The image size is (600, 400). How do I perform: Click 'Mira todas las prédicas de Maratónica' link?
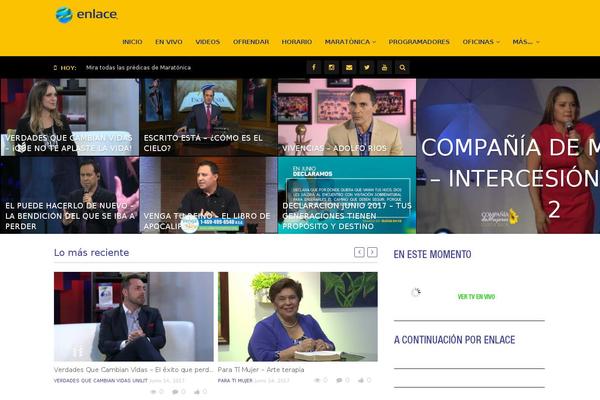(139, 67)
